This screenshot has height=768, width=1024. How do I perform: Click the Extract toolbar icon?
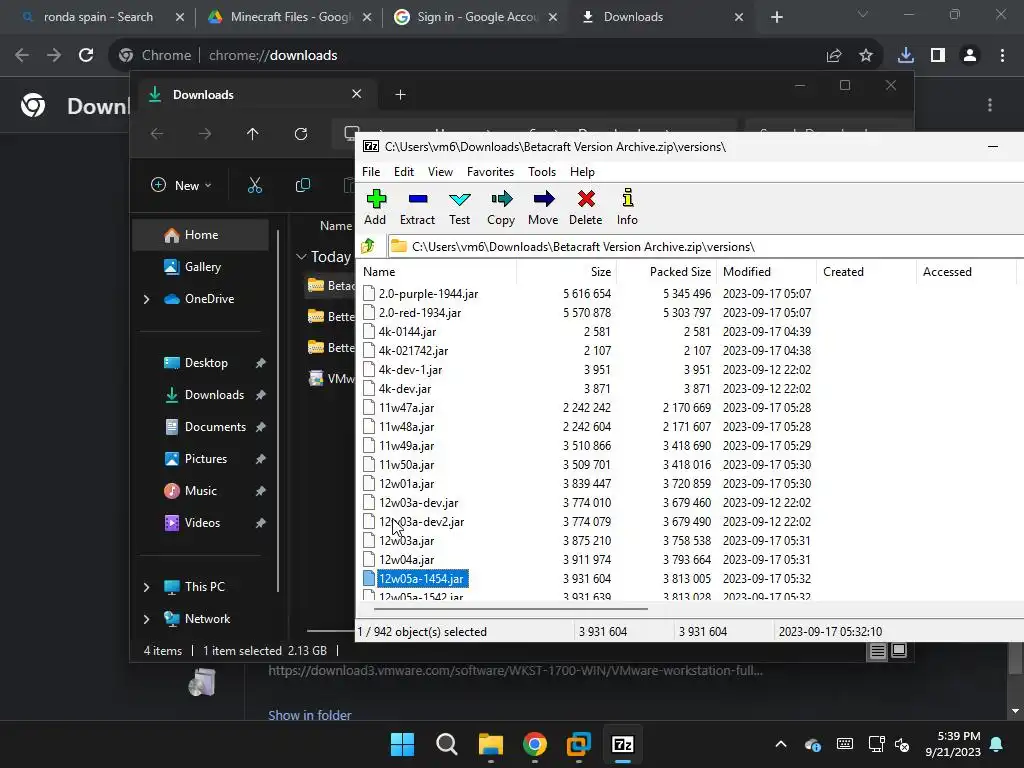coord(417,207)
